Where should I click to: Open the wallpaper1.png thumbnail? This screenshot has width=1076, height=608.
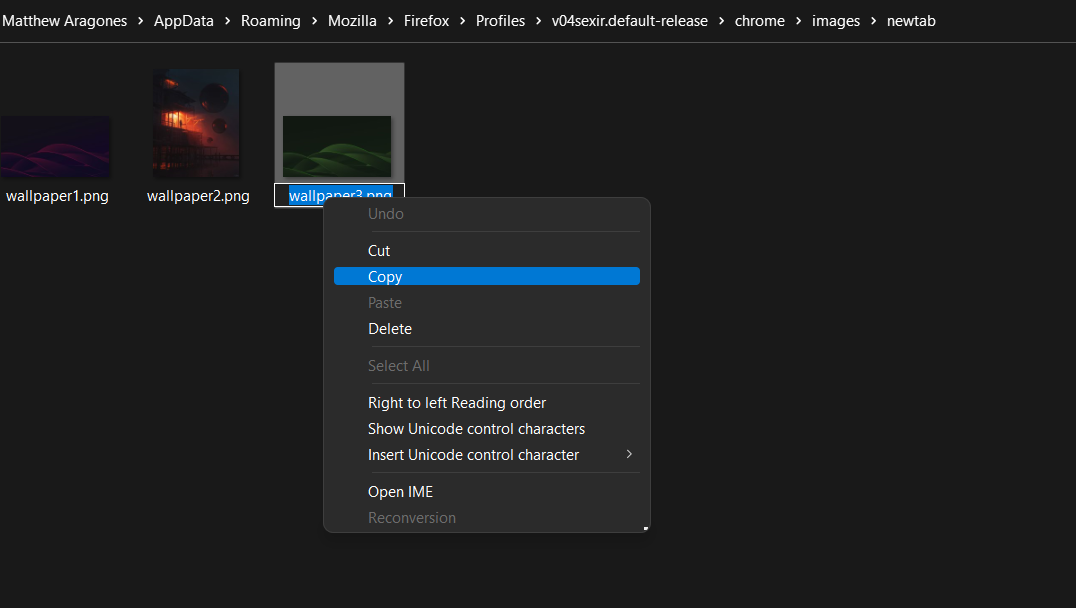pyautogui.click(x=55, y=145)
